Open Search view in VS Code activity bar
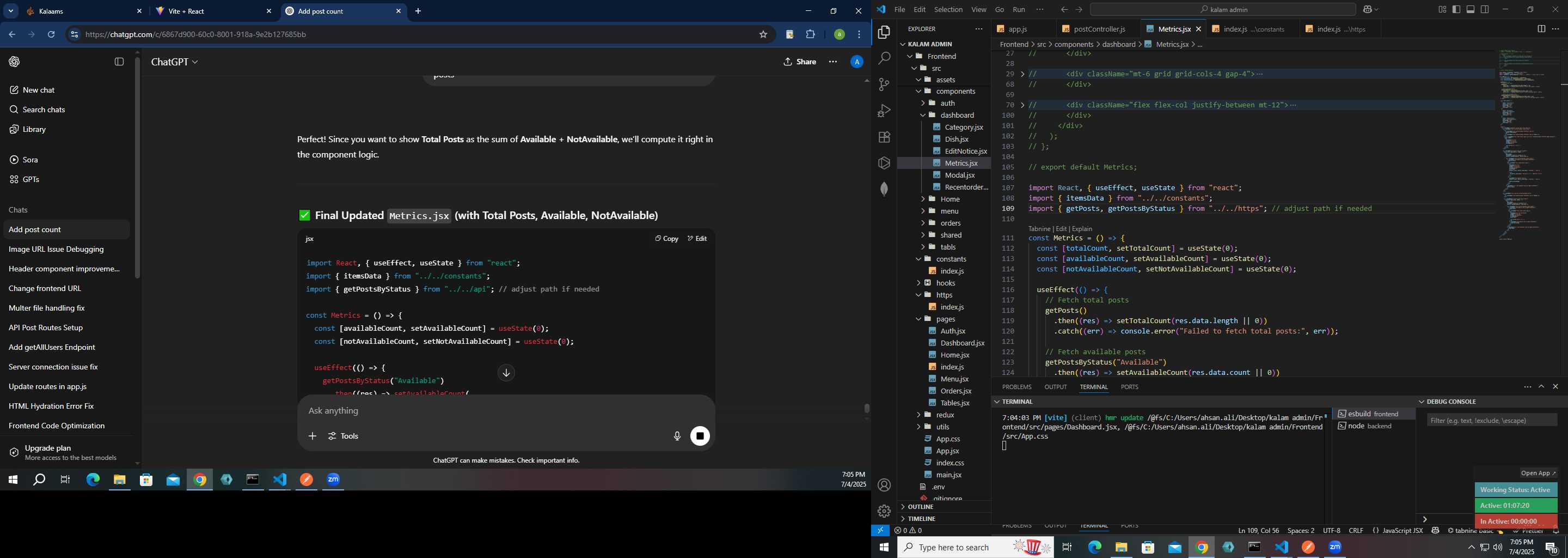 [x=884, y=58]
